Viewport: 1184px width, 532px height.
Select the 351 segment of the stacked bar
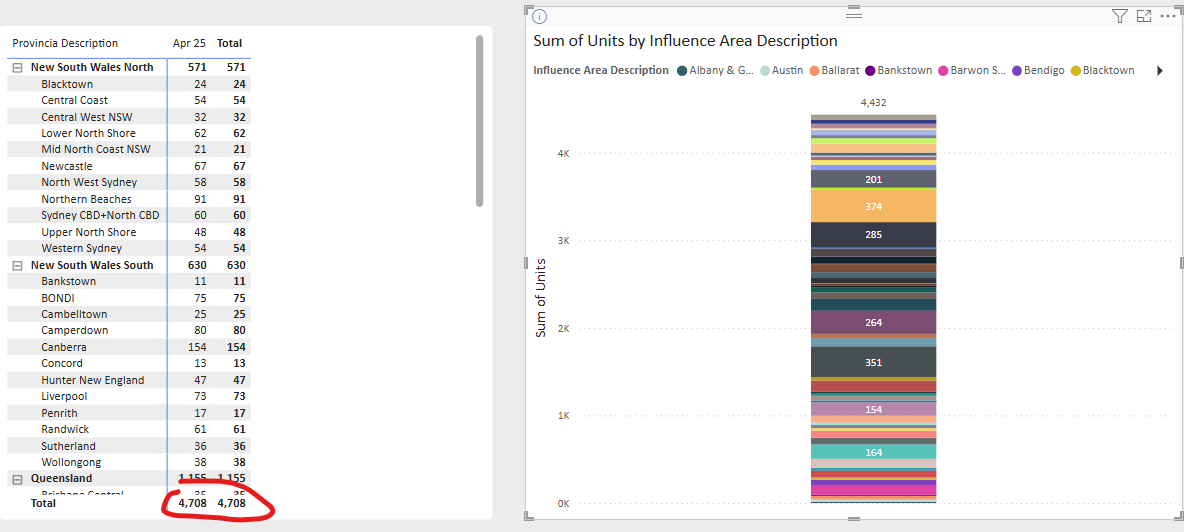pos(874,362)
